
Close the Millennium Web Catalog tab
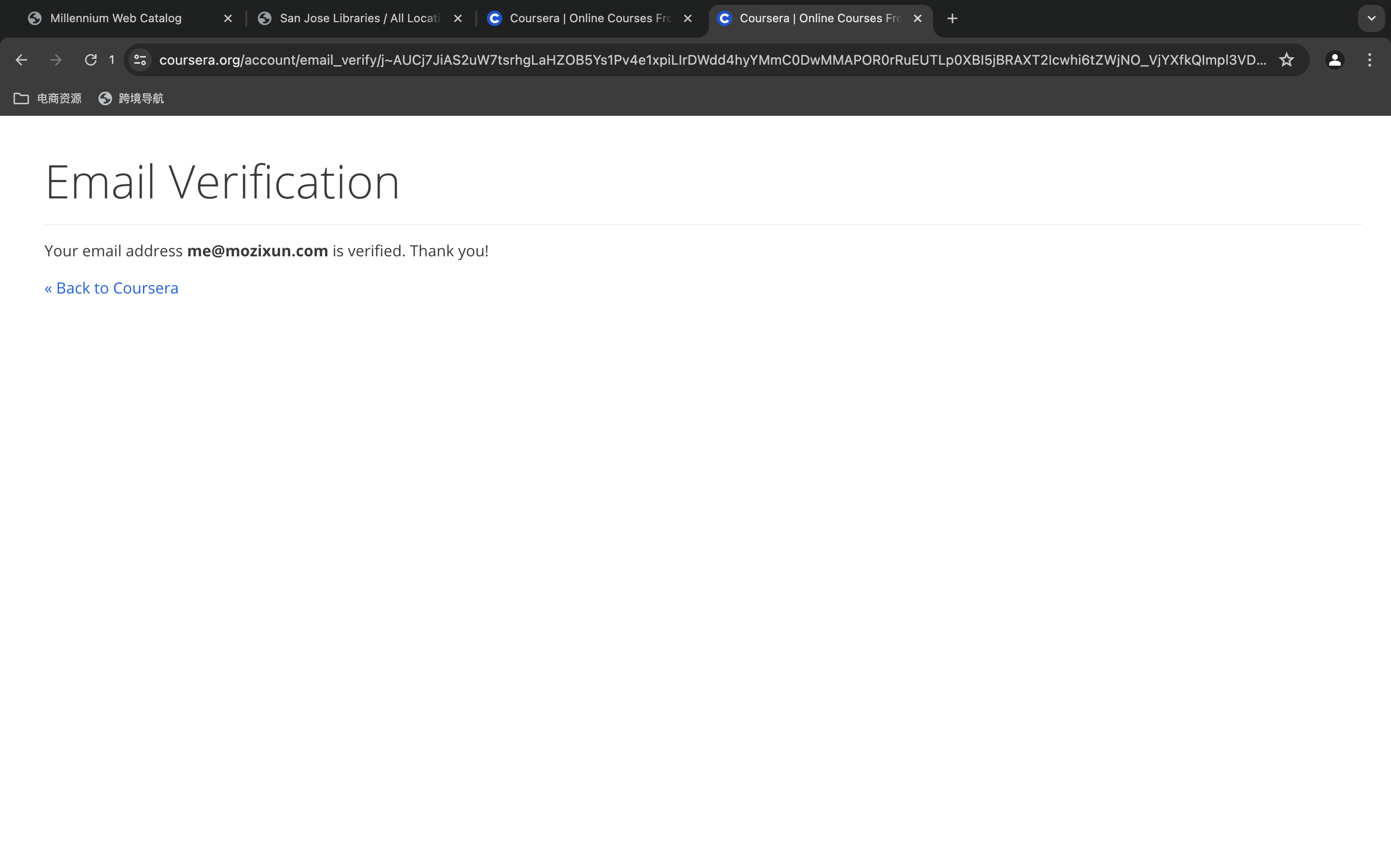coord(228,18)
